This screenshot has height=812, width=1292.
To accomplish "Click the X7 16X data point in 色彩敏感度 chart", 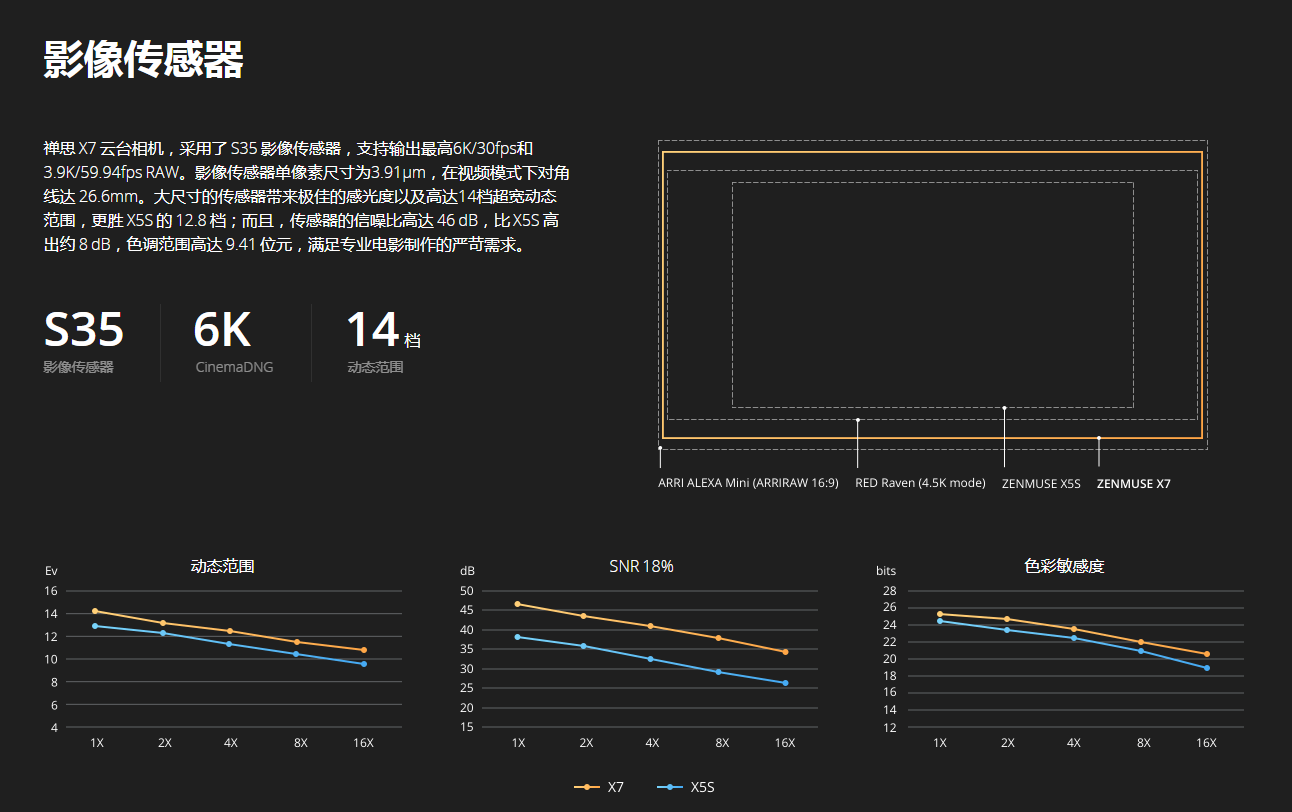I will pyautogui.click(x=1207, y=654).
